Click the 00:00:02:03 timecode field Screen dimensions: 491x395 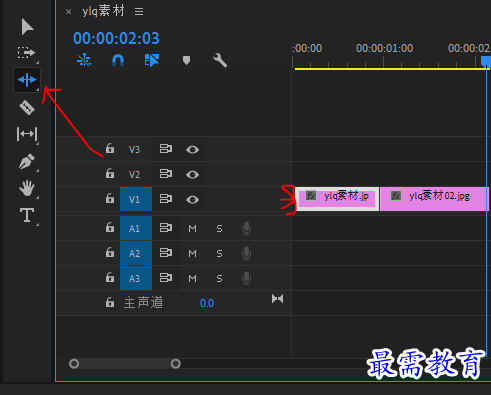pyautogui.click(x=116, y=38)
